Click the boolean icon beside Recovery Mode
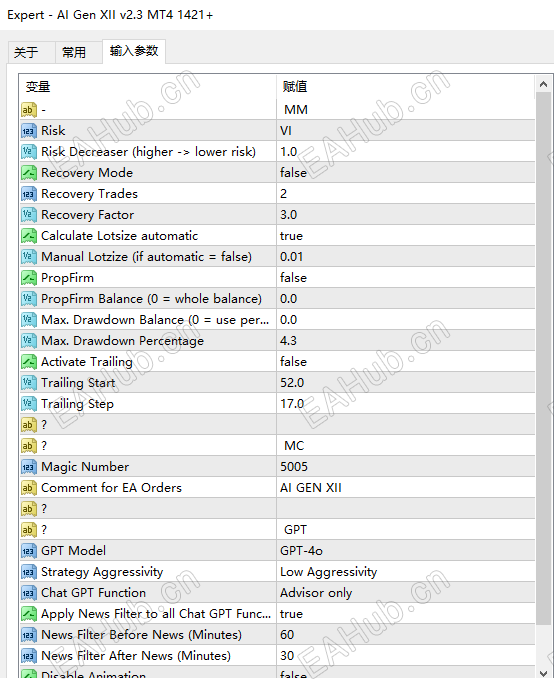Screen dimensions: 554x679 [29, 173]
